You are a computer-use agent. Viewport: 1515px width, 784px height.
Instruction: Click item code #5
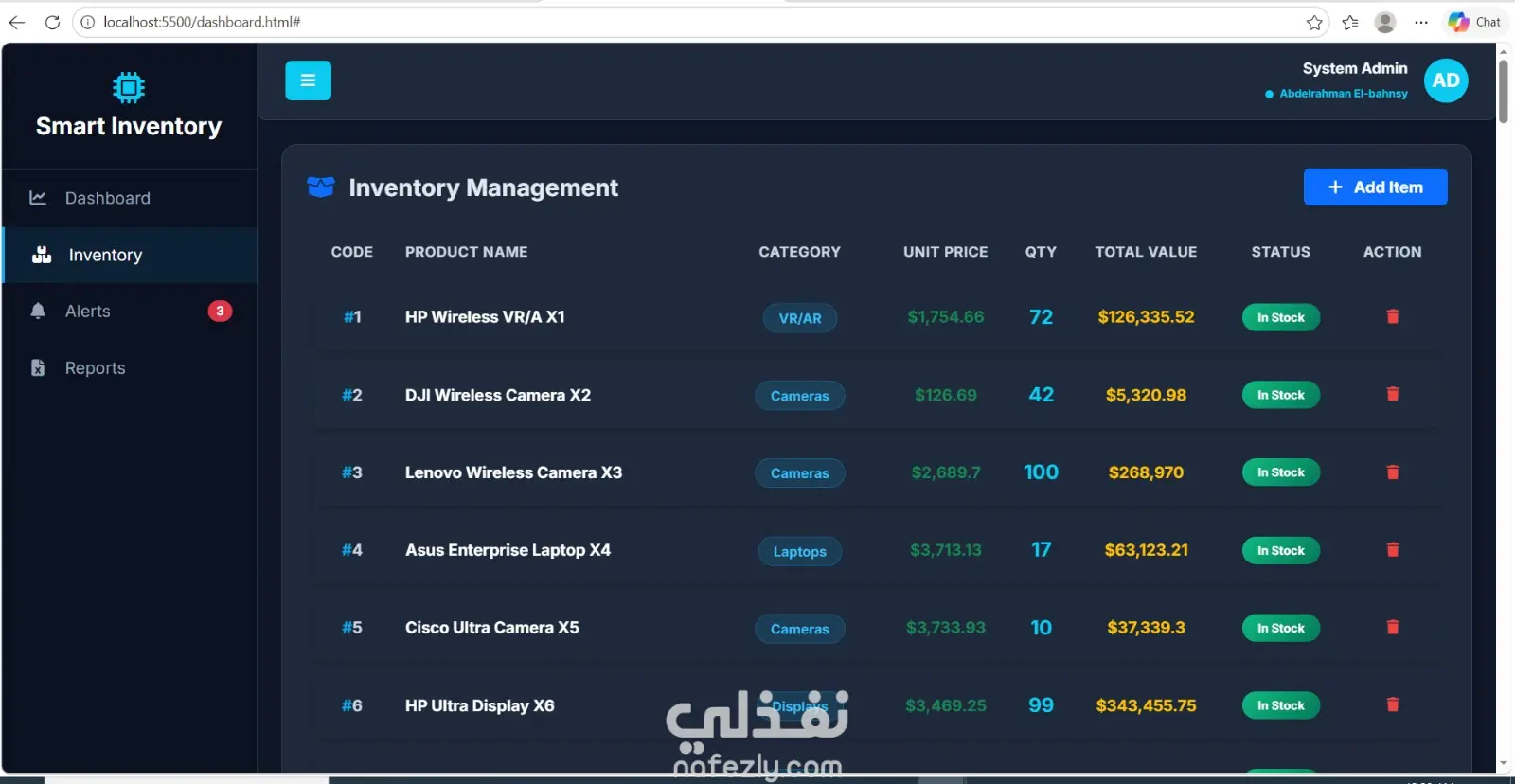click(352, 628)
